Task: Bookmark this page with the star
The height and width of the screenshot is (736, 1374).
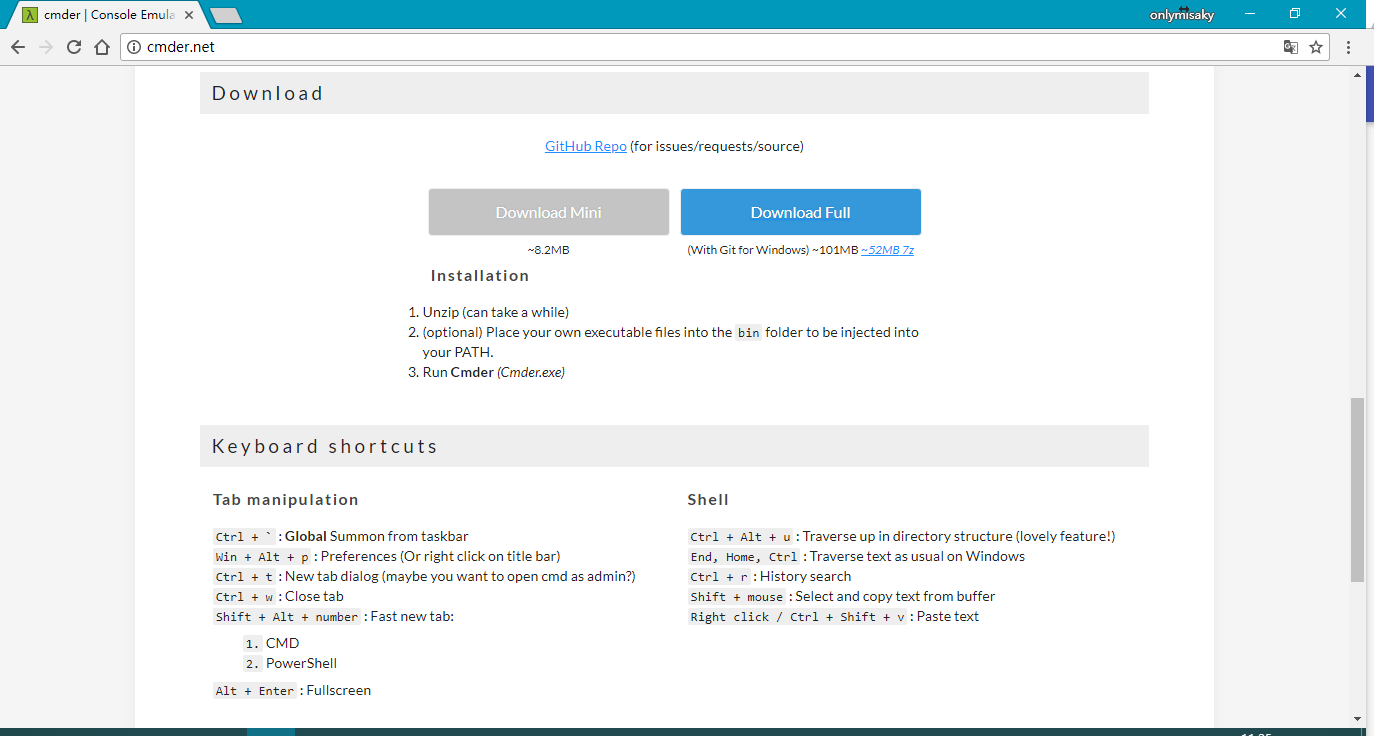Action: [1316, 47]
